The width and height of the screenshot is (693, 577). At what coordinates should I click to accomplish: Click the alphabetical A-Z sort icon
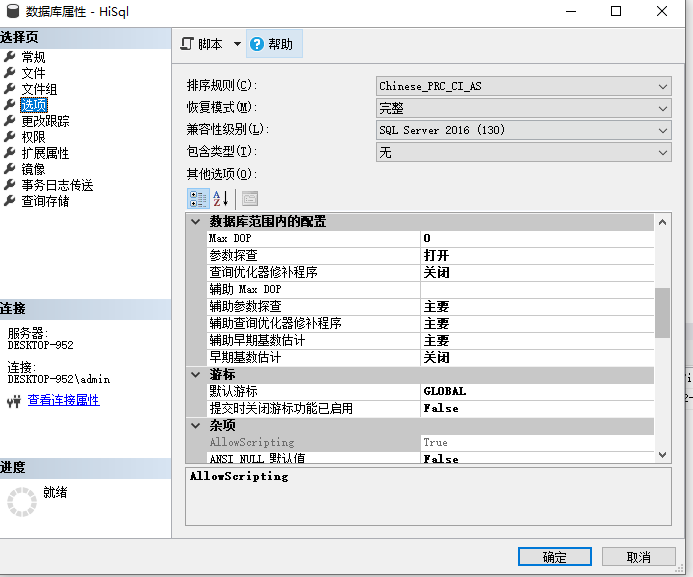(x=221, y=199)
